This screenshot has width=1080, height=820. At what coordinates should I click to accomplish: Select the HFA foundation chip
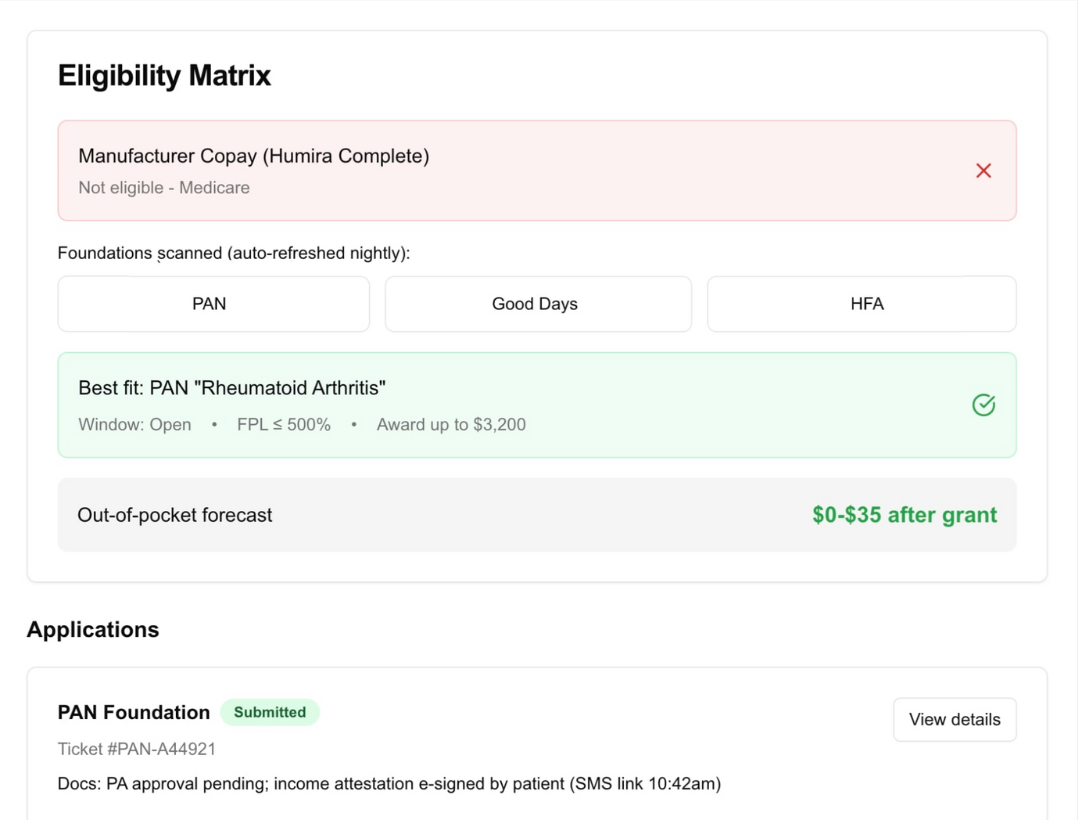pyautogui.click(x=862, y=304)
